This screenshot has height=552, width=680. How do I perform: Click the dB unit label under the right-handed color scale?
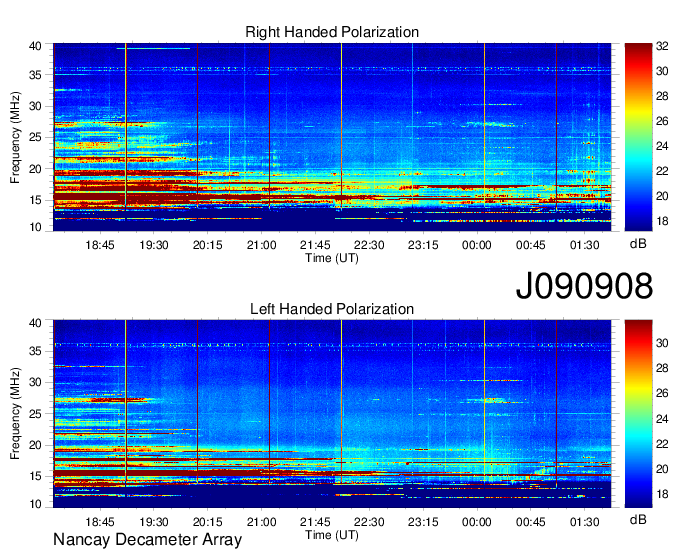tap(638, 244)
